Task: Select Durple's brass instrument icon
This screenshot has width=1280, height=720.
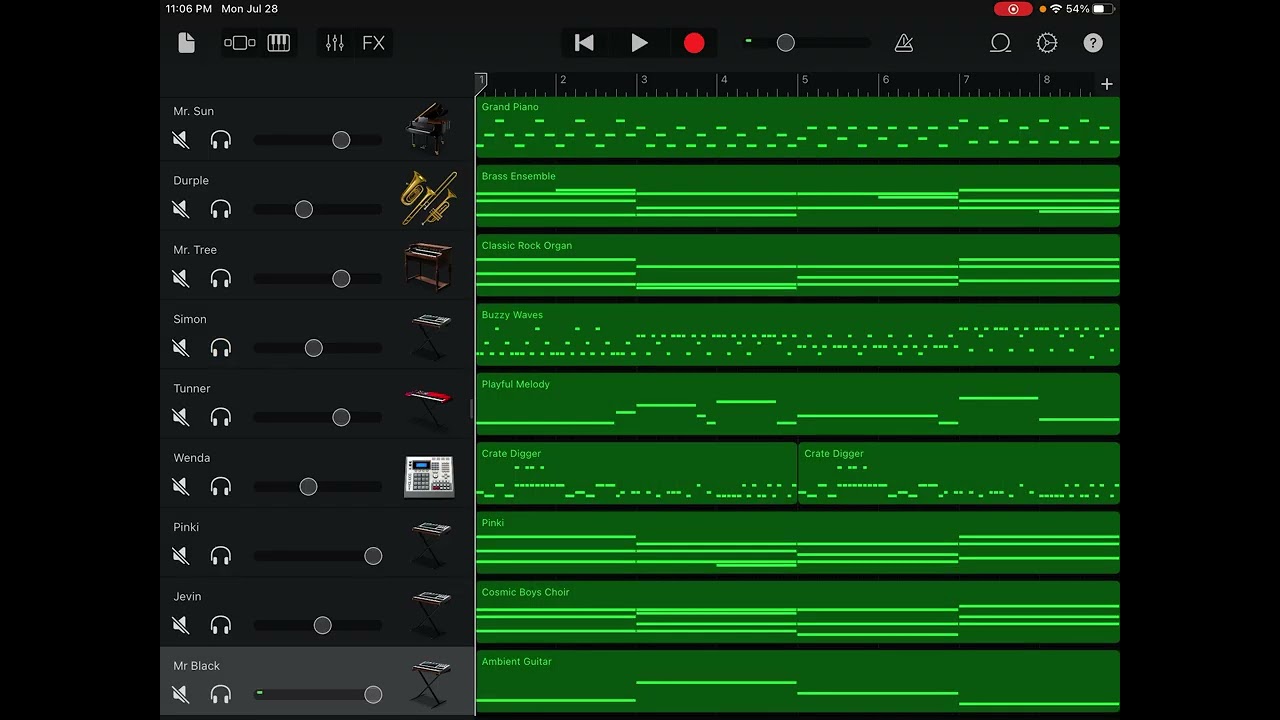Action: point(429,198)
